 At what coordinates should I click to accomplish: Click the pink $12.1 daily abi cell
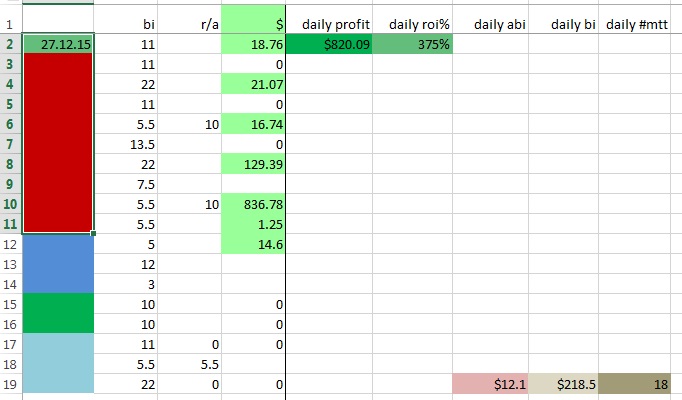491,384
